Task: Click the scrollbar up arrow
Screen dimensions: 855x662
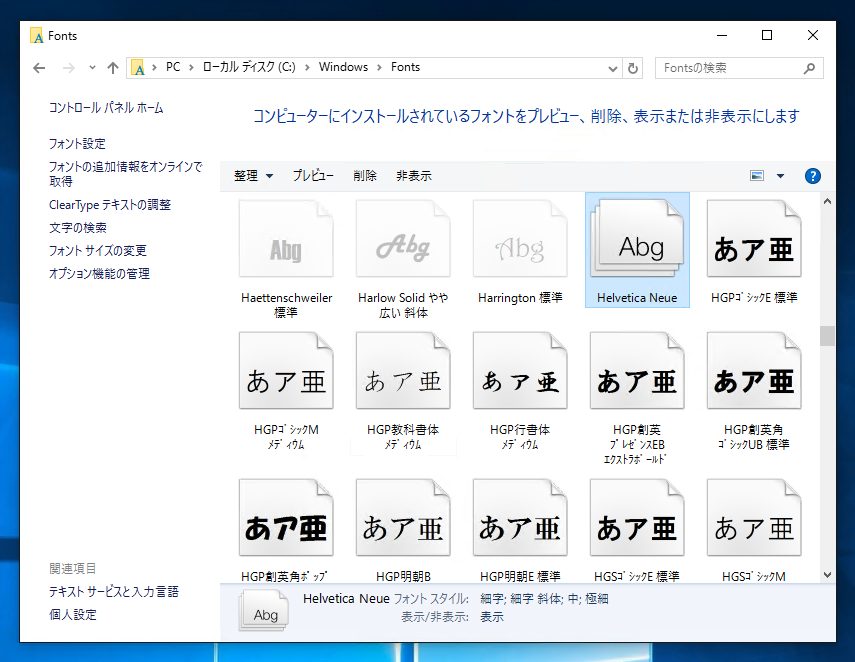Action: (827, 201)
